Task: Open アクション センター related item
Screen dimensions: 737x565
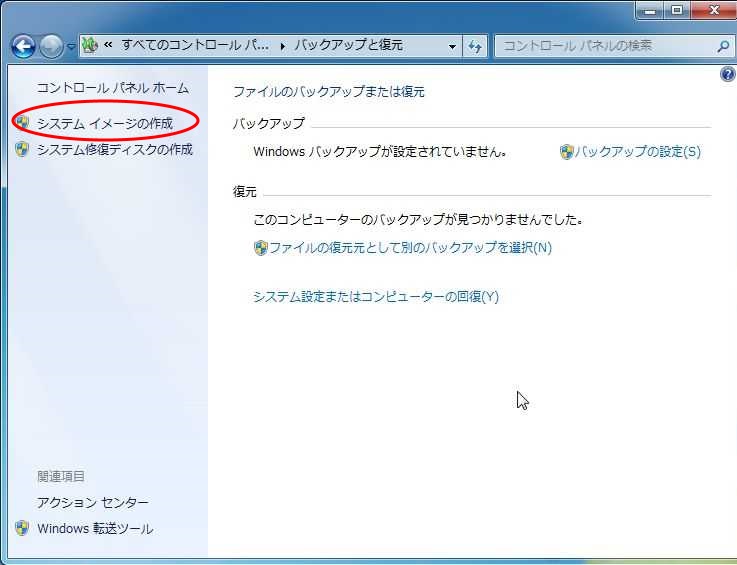Action: click(93, 502)
